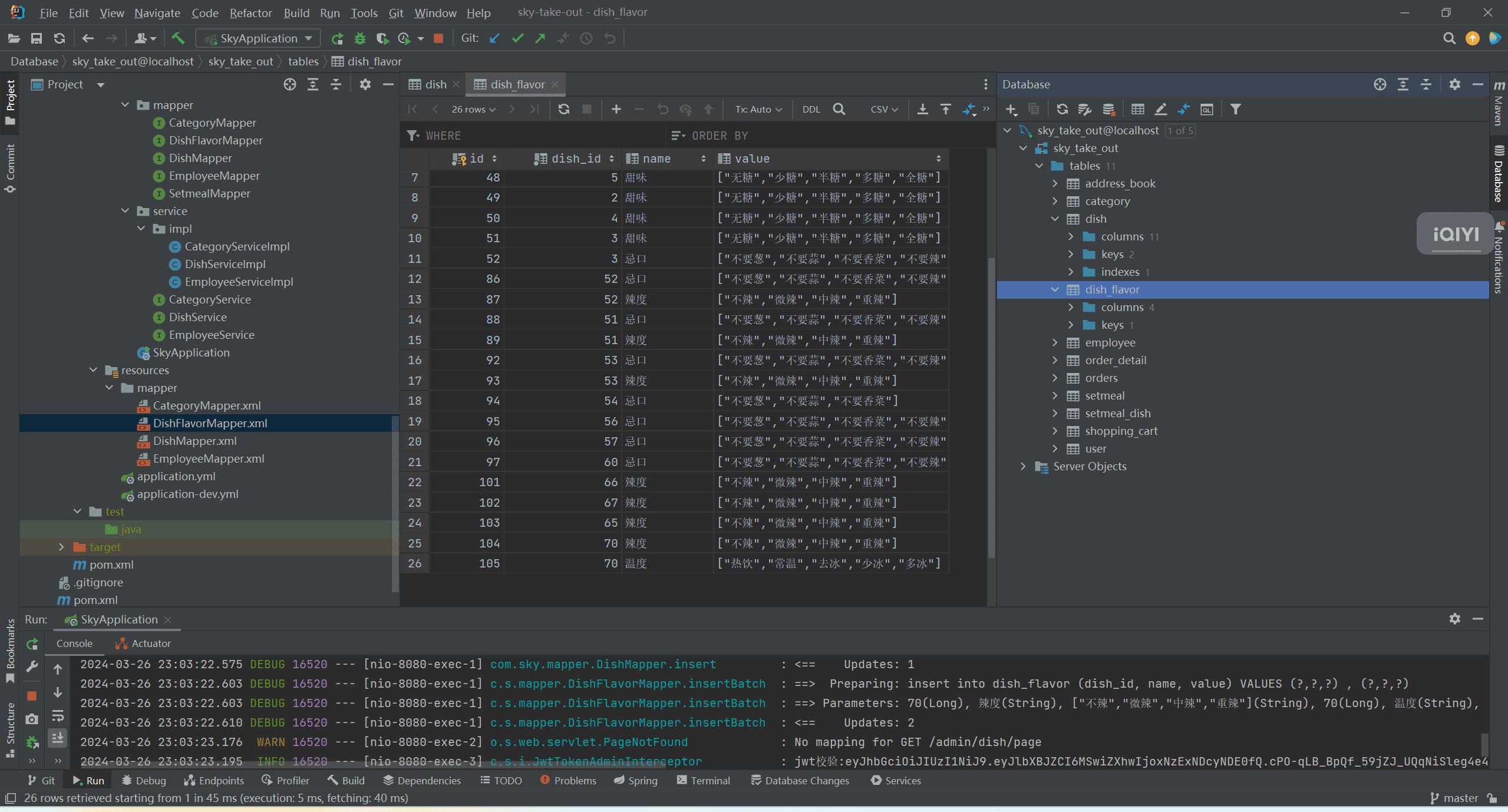1508x812 pixels.
Task: Select the Console tab in Run panel
Action: (x=74, y=643)
